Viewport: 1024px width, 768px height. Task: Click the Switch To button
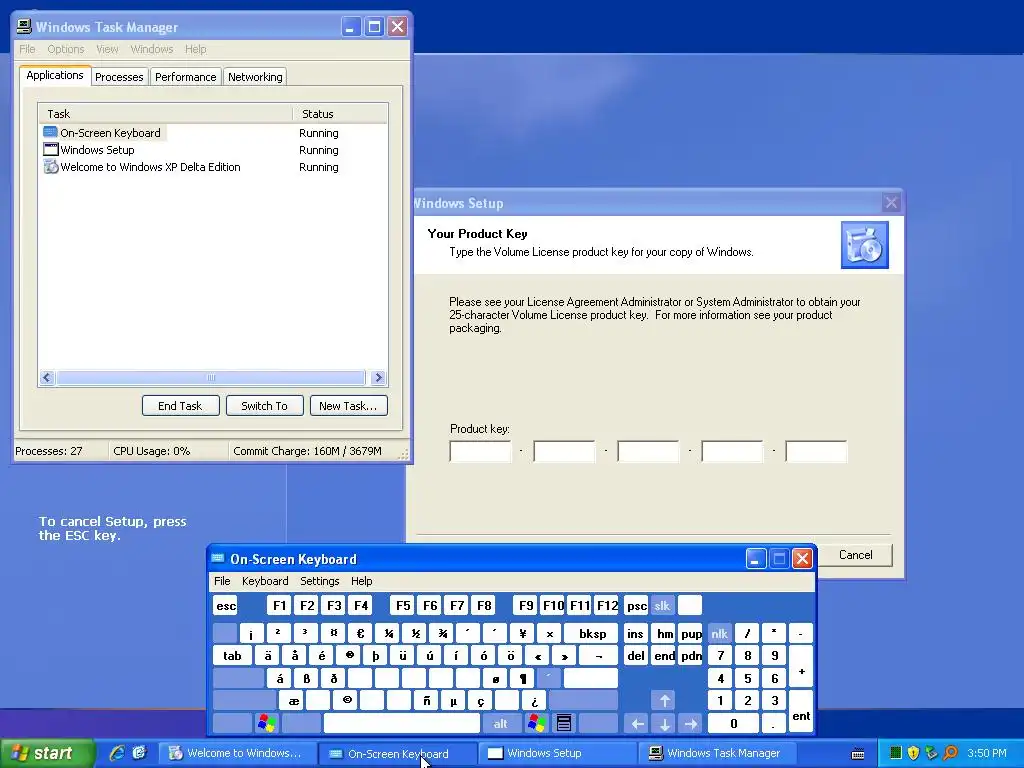click(264, 406)
